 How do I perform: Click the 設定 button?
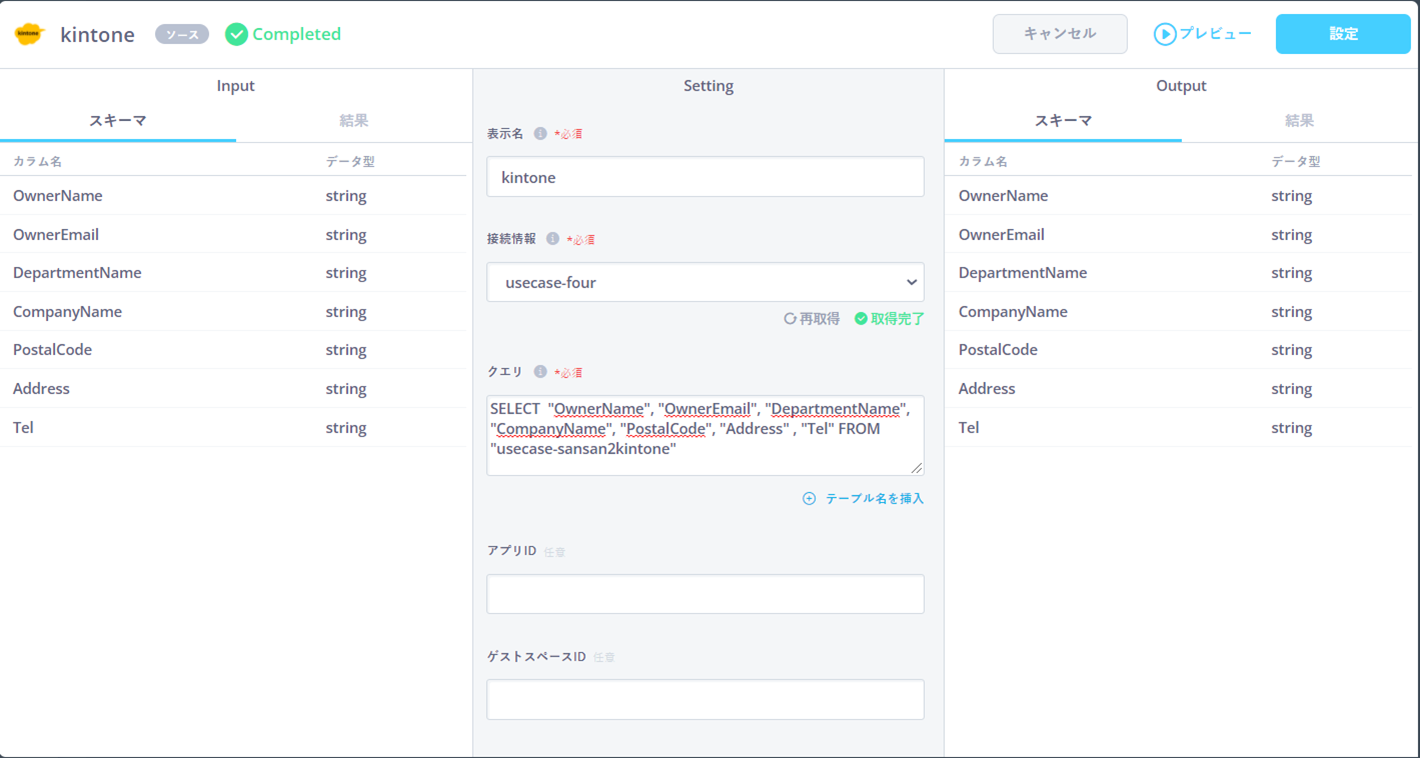[x=1343, y=34]
